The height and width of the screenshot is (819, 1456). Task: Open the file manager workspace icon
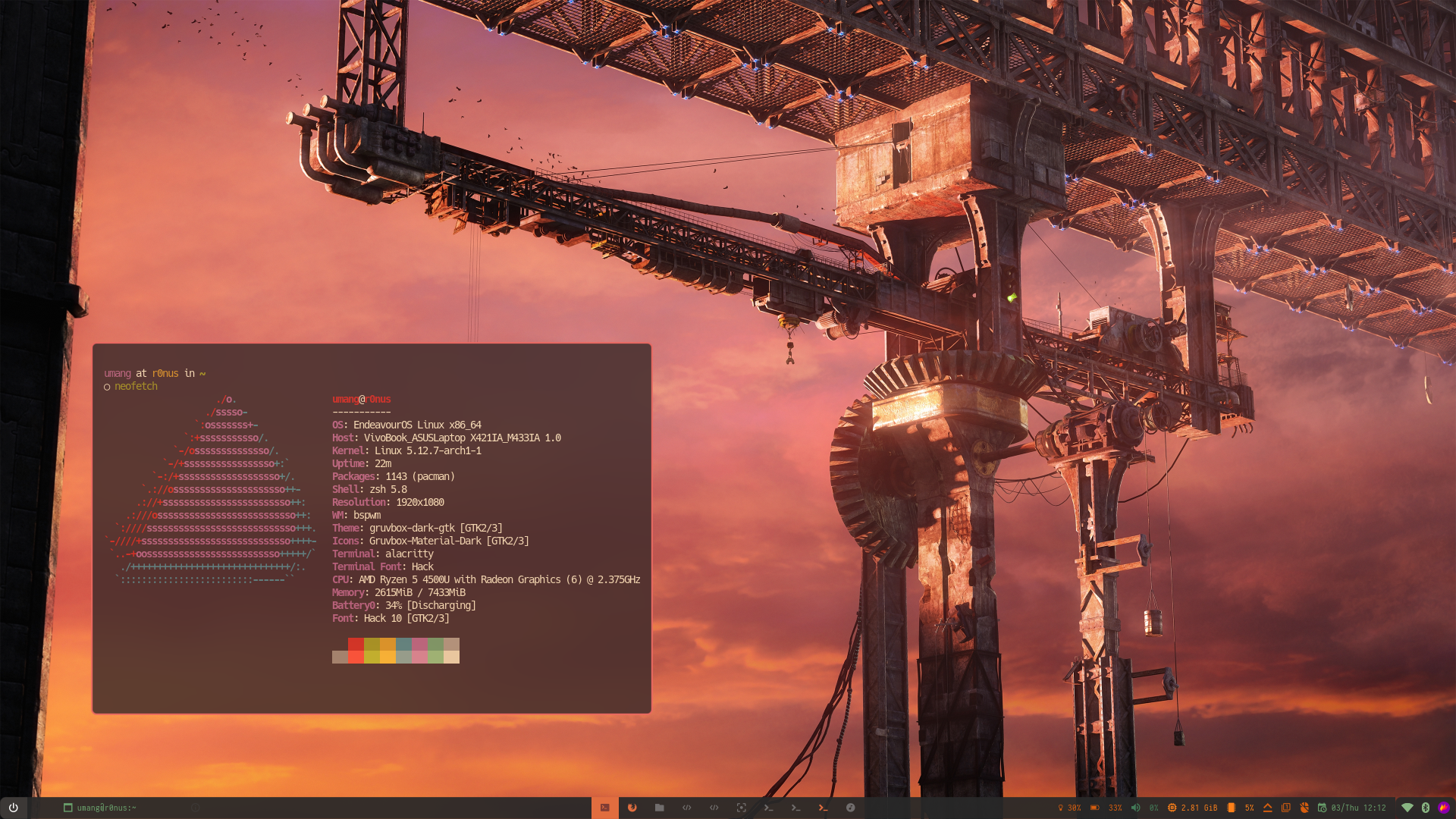tap(659, 808)
